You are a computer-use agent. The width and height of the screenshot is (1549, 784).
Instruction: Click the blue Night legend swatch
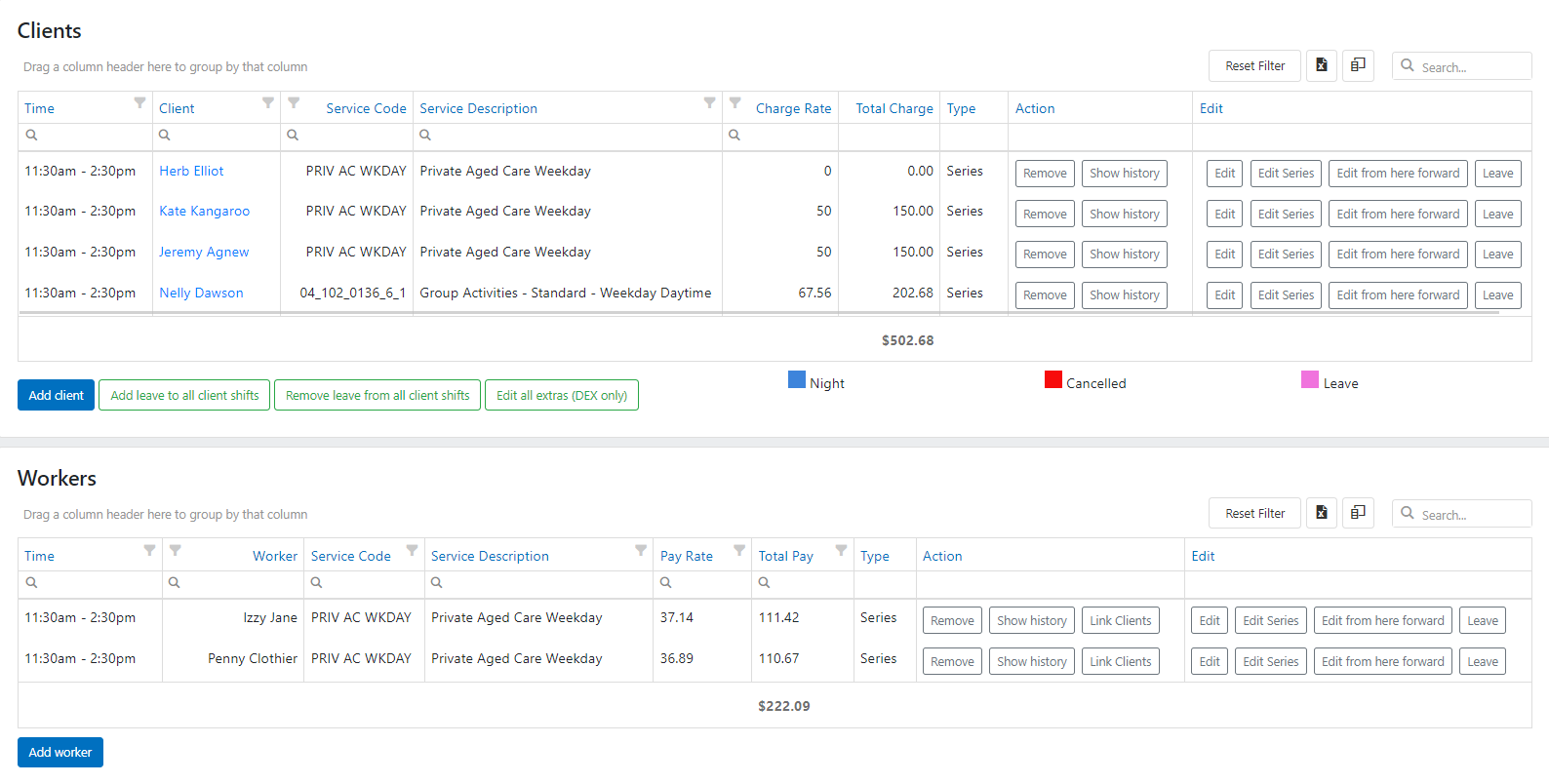797,379
